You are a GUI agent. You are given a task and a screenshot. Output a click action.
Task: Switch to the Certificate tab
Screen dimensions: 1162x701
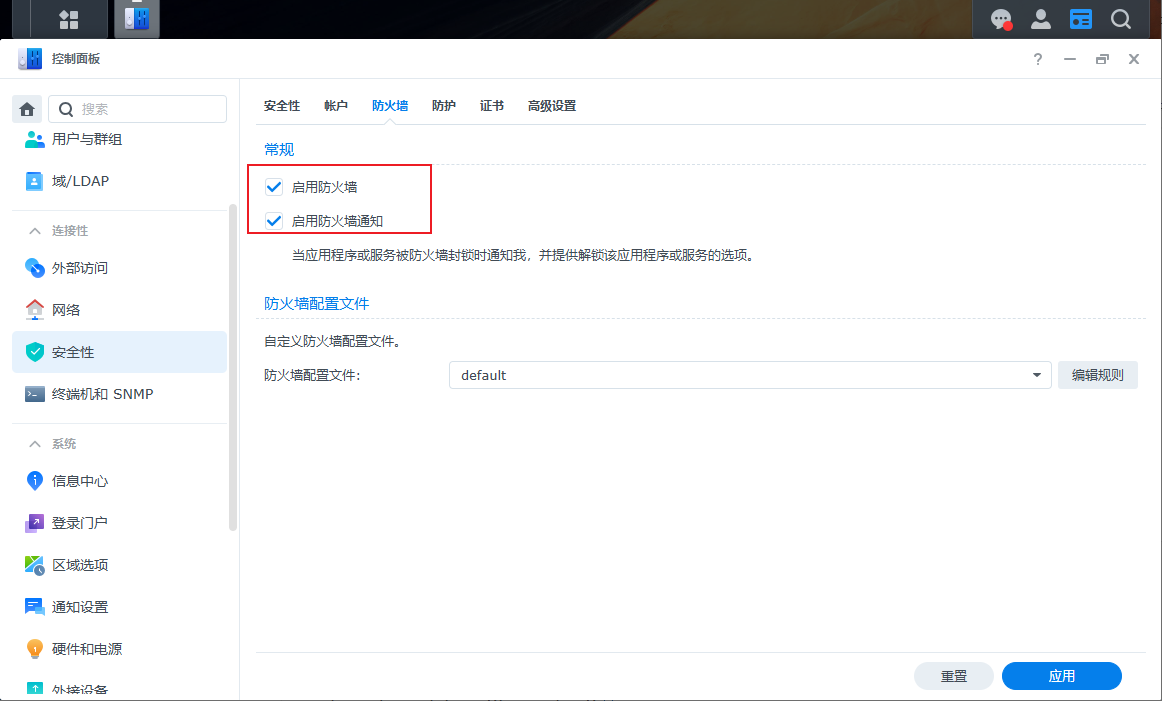click(492, 106)
